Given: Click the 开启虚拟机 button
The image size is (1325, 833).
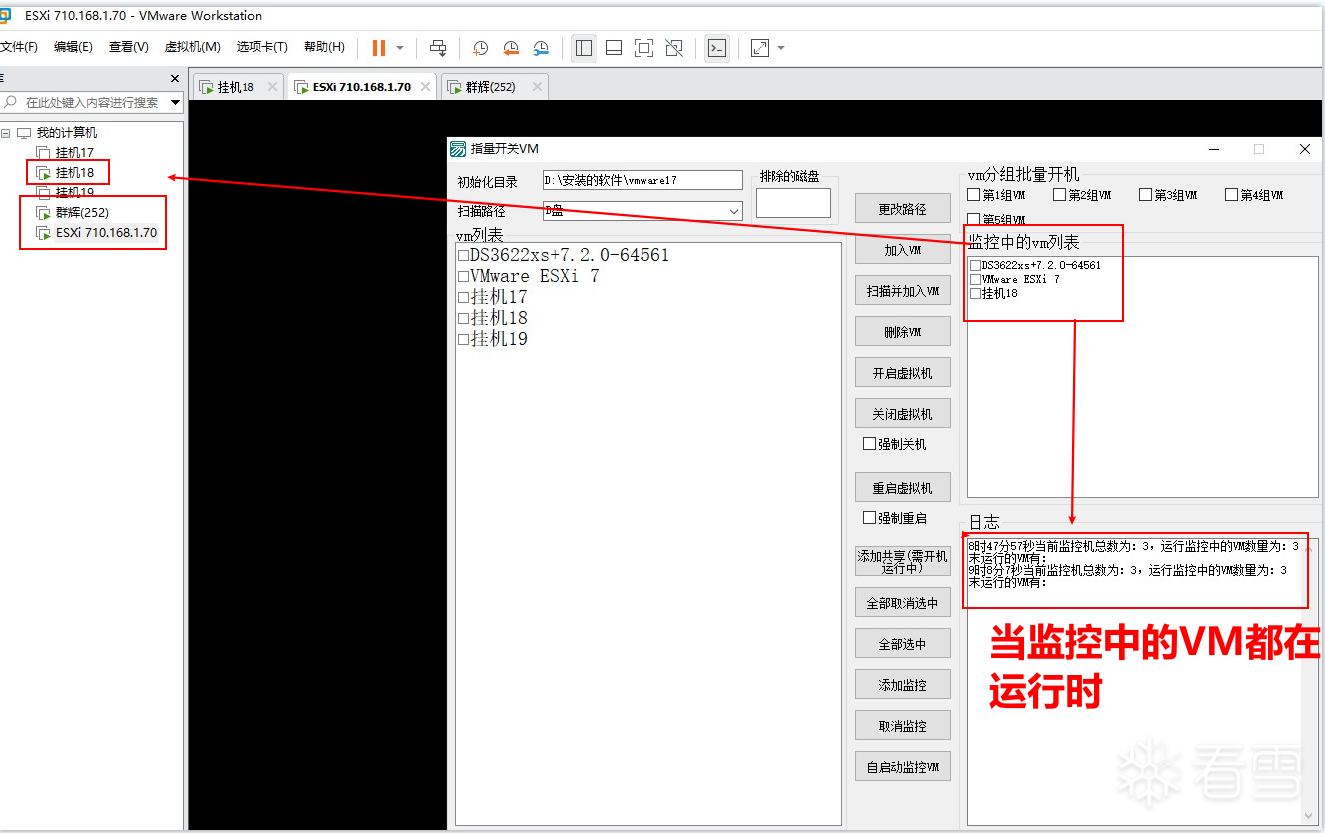Looking at the screenshot, I should [903, 373].
